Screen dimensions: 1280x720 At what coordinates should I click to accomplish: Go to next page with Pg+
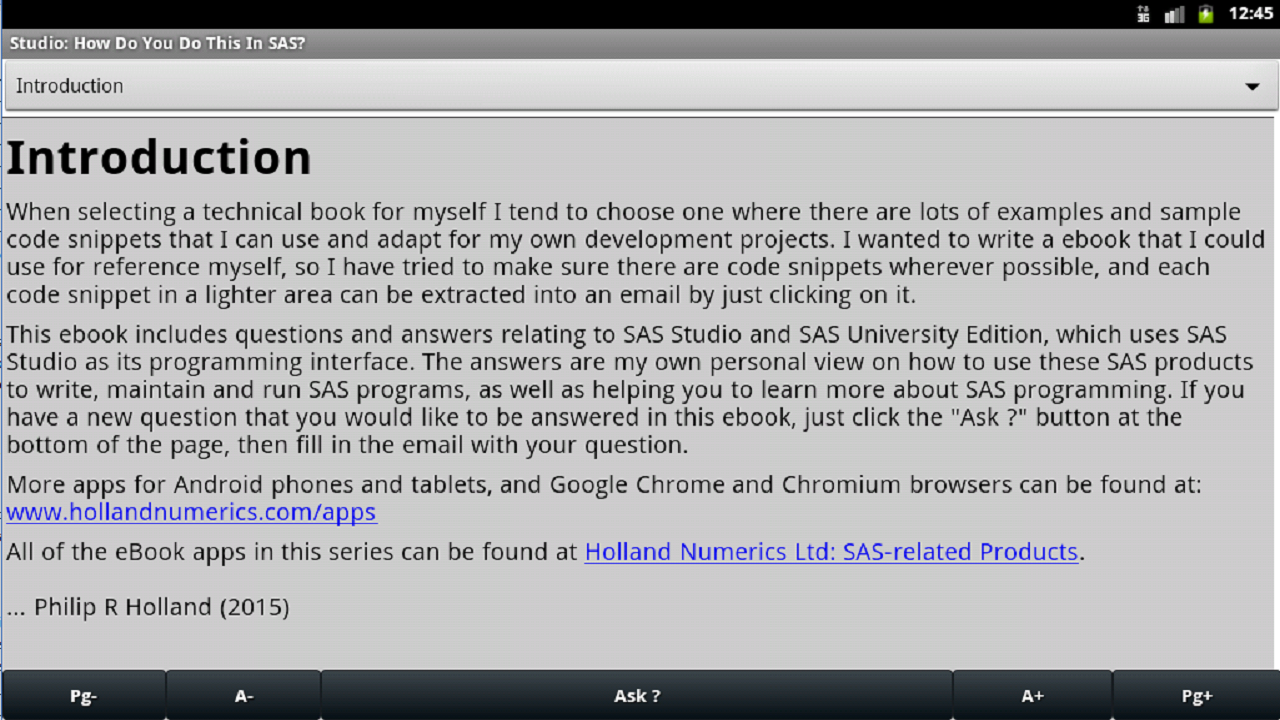1196,696
